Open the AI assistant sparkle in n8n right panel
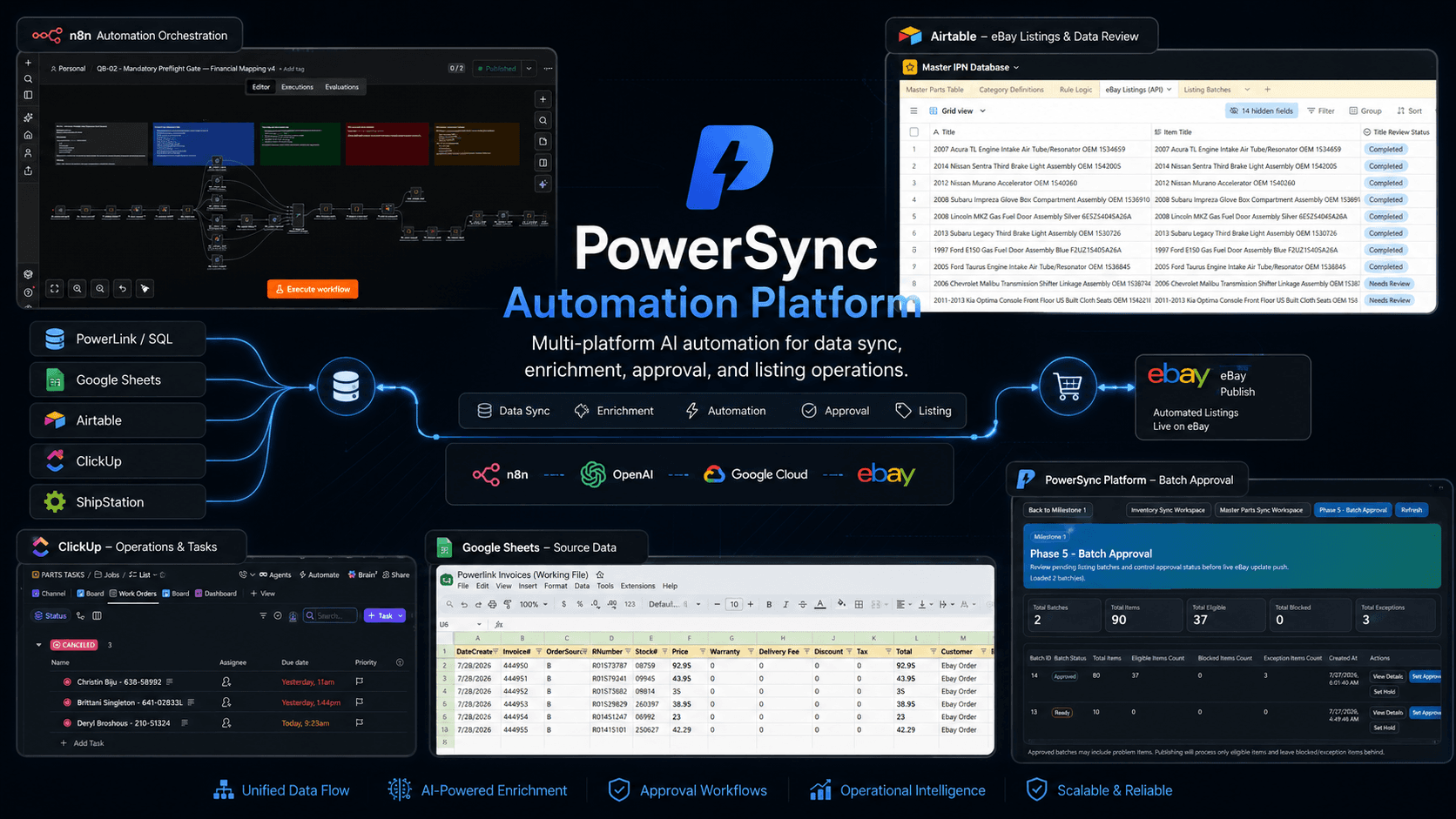This screenshot has height=819, width=1456. tap(543, 184)
